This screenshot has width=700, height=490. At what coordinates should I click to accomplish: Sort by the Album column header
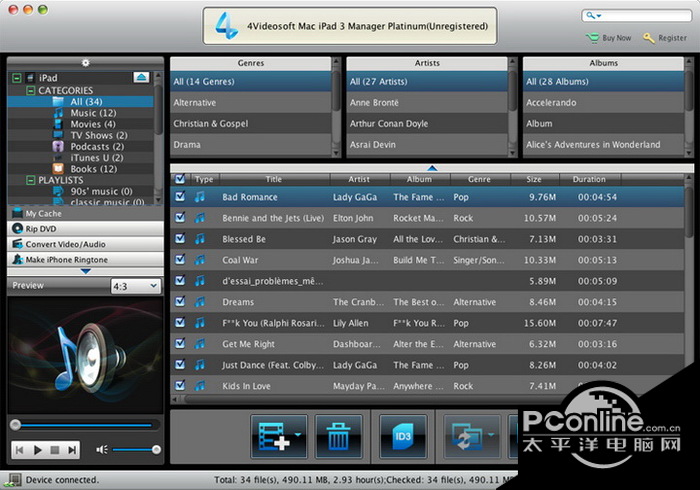[x=419, y=179]
